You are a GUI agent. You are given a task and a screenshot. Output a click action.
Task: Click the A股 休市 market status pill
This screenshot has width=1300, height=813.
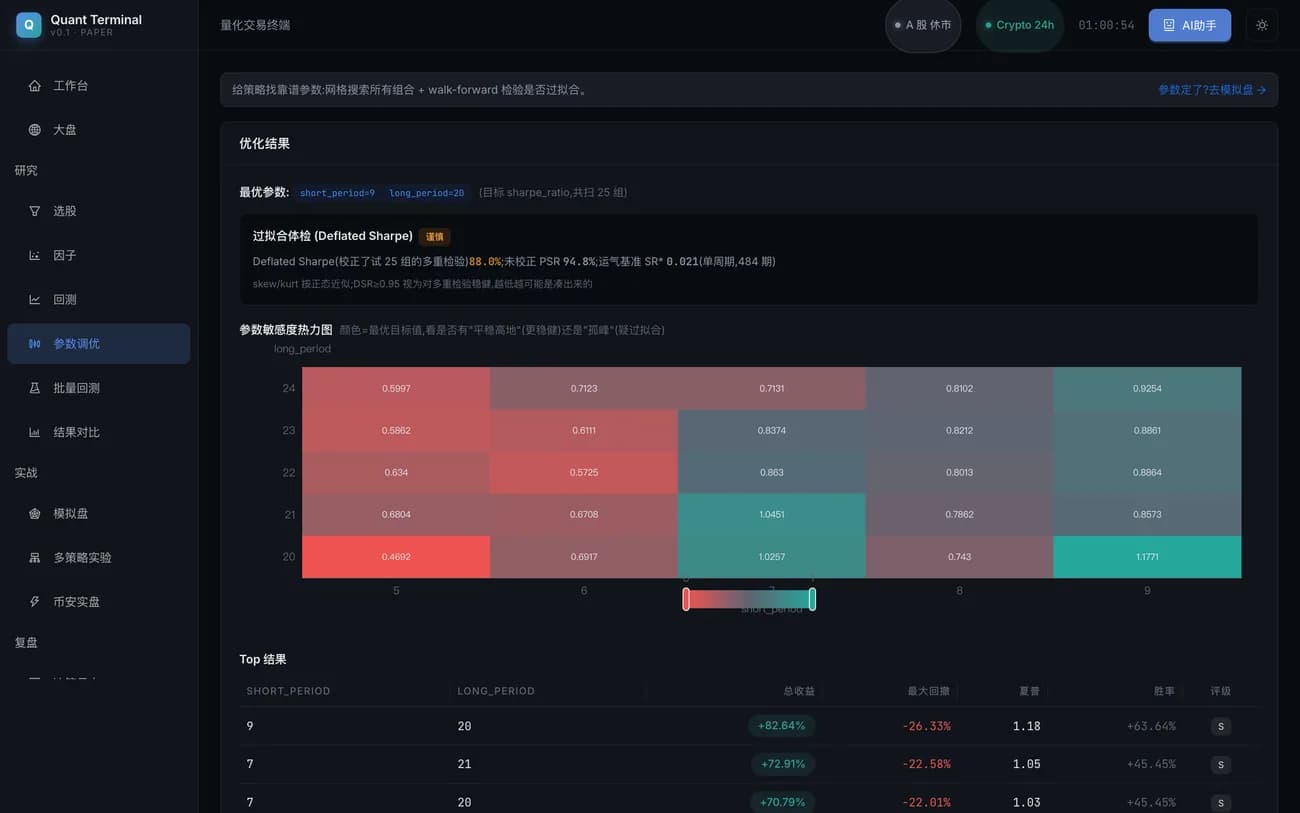923,25
